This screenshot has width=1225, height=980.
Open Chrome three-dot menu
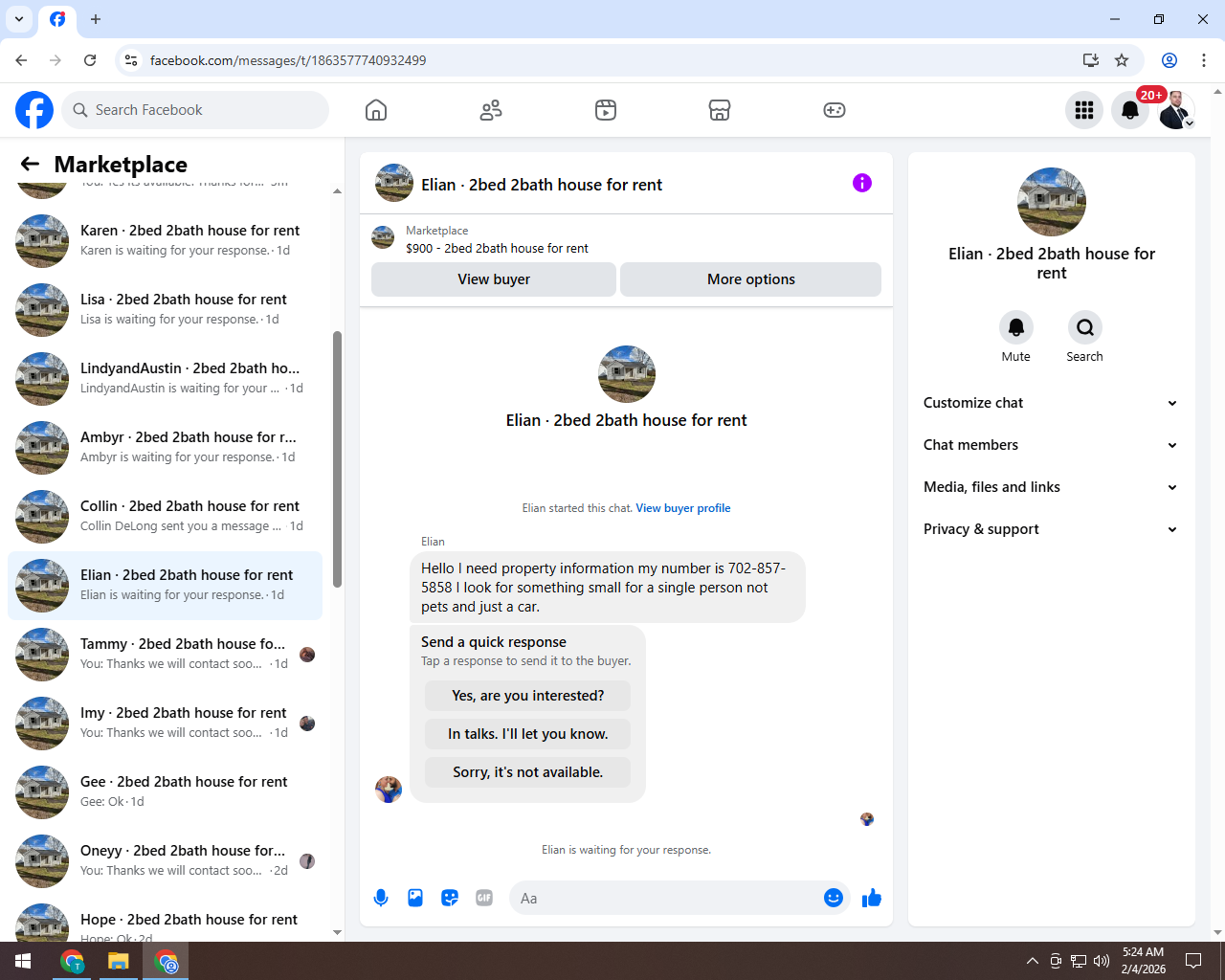(x=1204, y=60)
